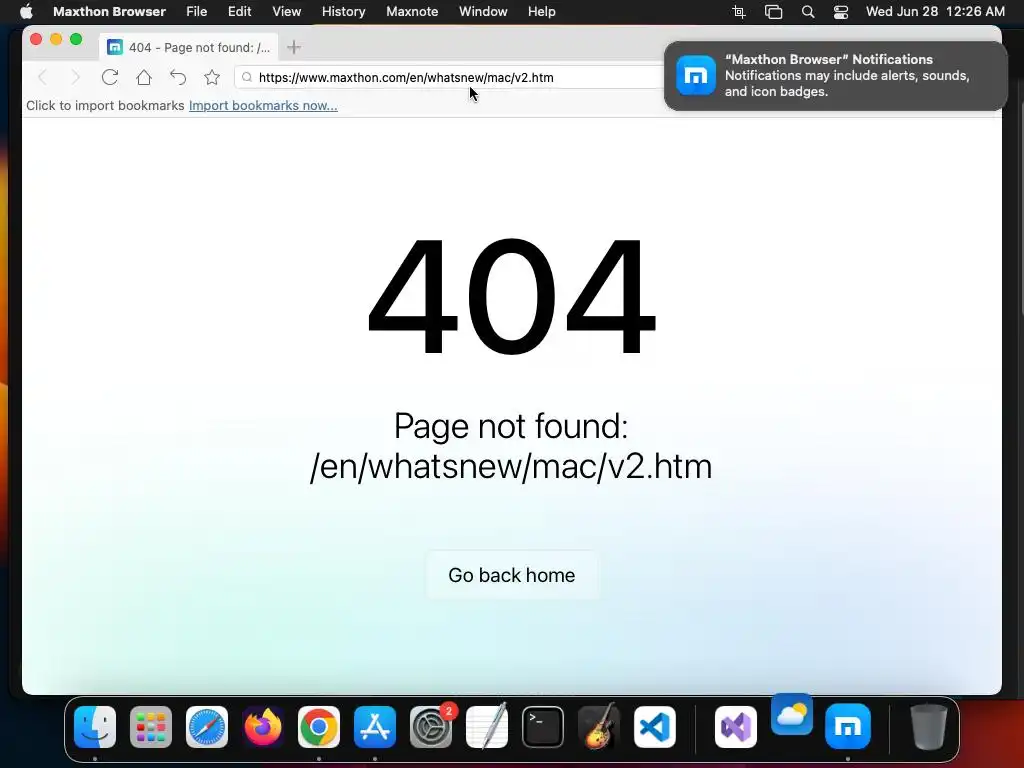This screenshot has height=768, width=1024.
Task: Open Launchpad from the Dock
Action: 151,727
